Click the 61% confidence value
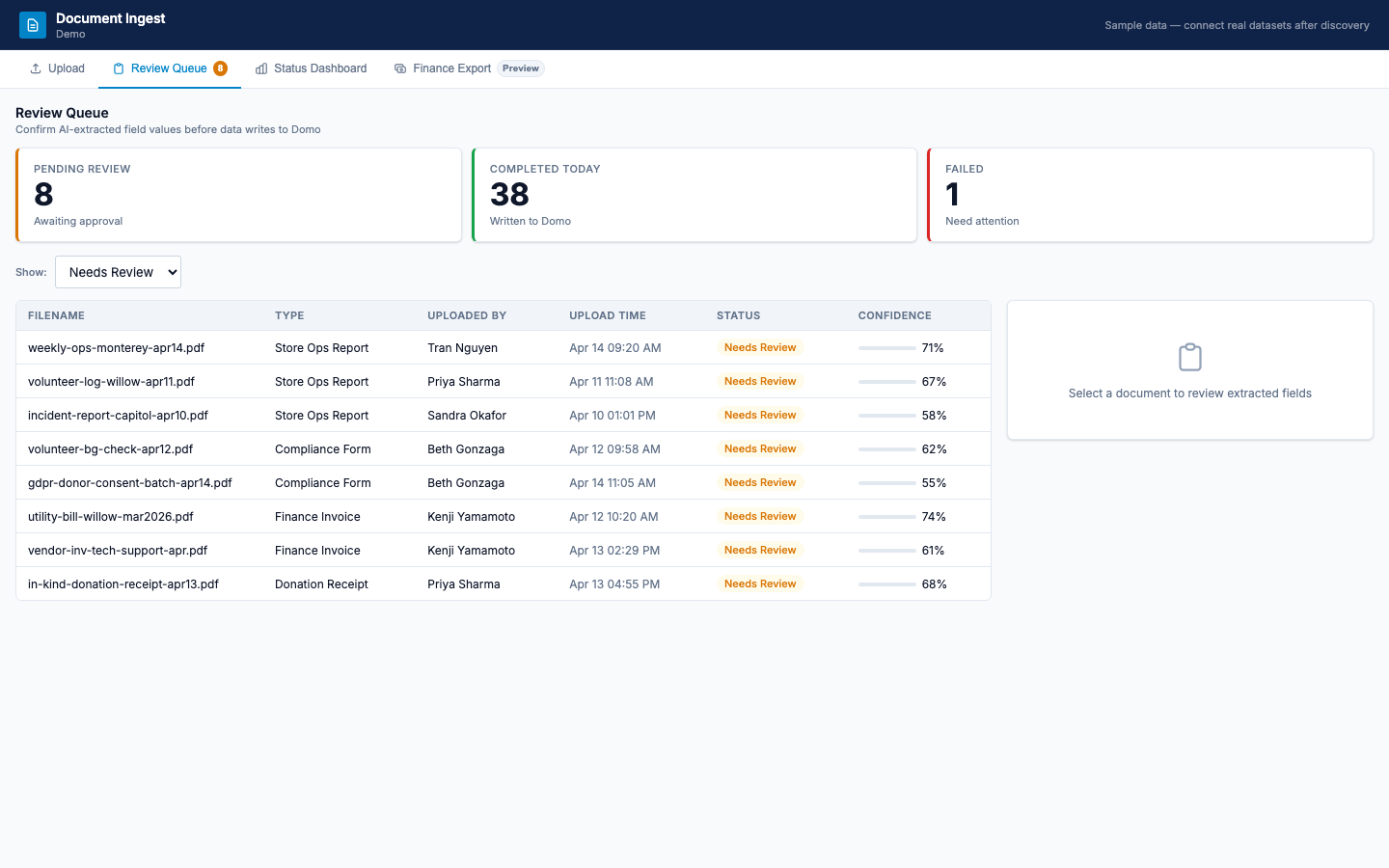Viewport: 1389px width, 868px height. click(934, 550)
